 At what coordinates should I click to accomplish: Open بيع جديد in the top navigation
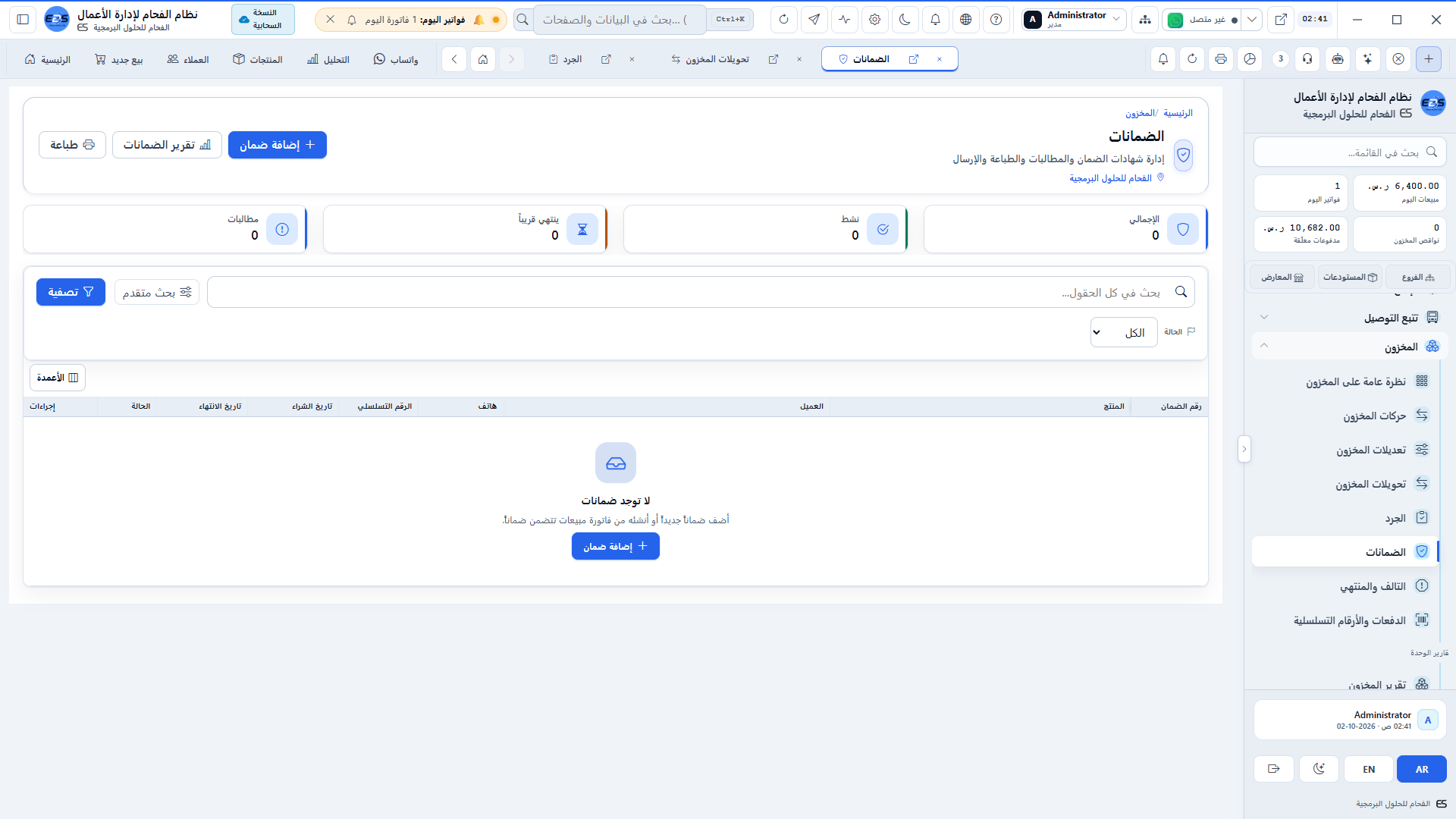(x=119, y=59)
